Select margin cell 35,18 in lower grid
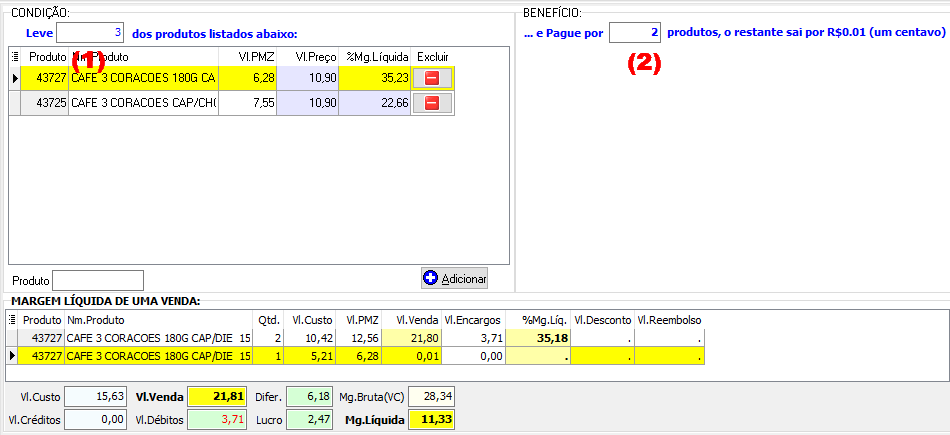950x435 pixels. [539, 339]
